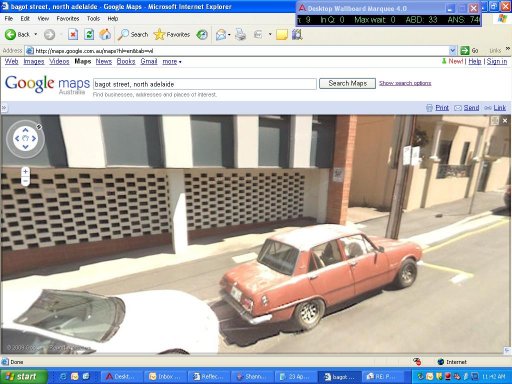Click the Link to map link
This screenshot has width=512, height=384.
500,108
